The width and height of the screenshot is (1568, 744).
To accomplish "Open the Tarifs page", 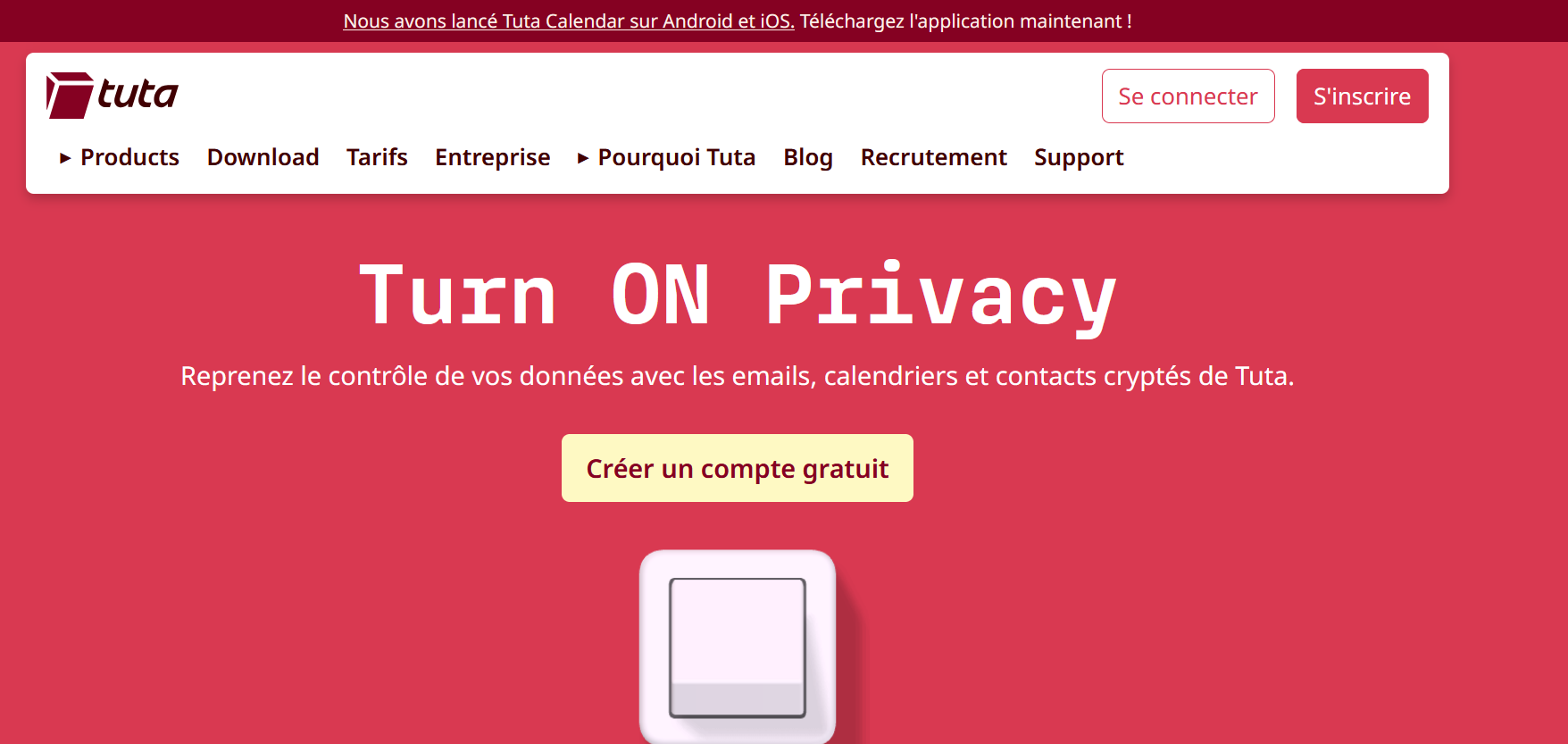I will click(x=377, y=157).
